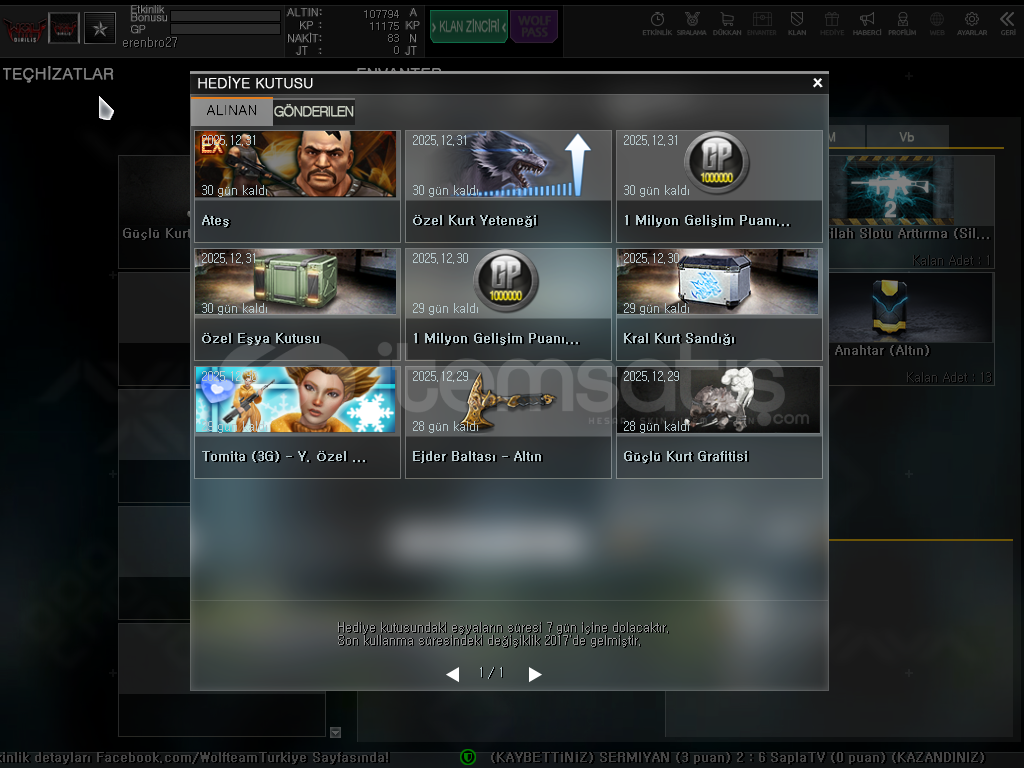1024x768 pixels.
Task: Open the Web globe icon
Action: pyautogui.click(x=937, y=24)
